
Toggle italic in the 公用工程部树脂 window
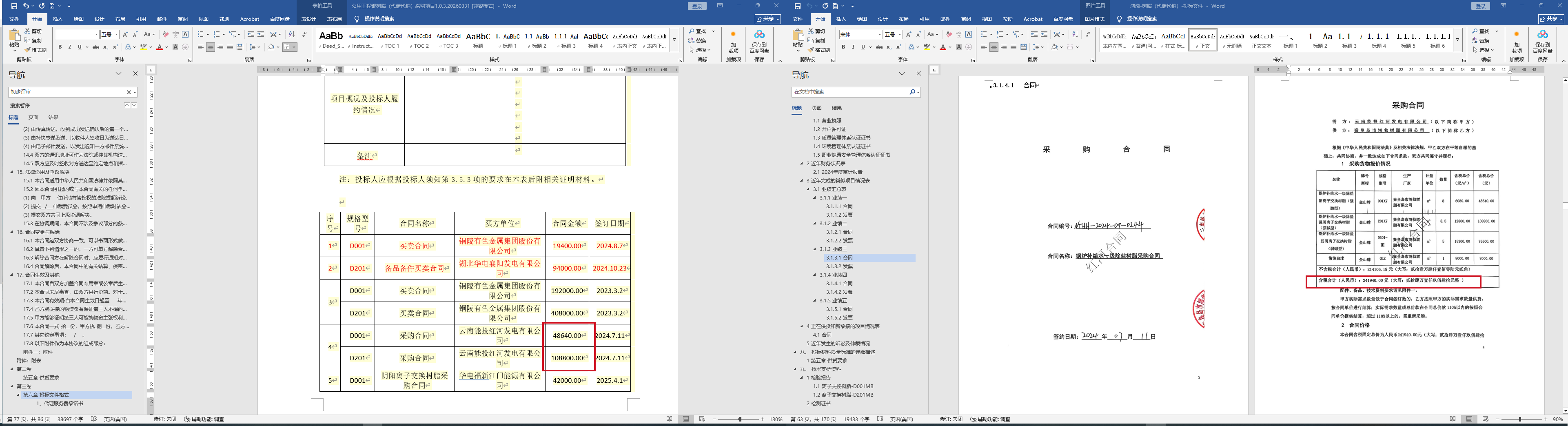point(69,47)
